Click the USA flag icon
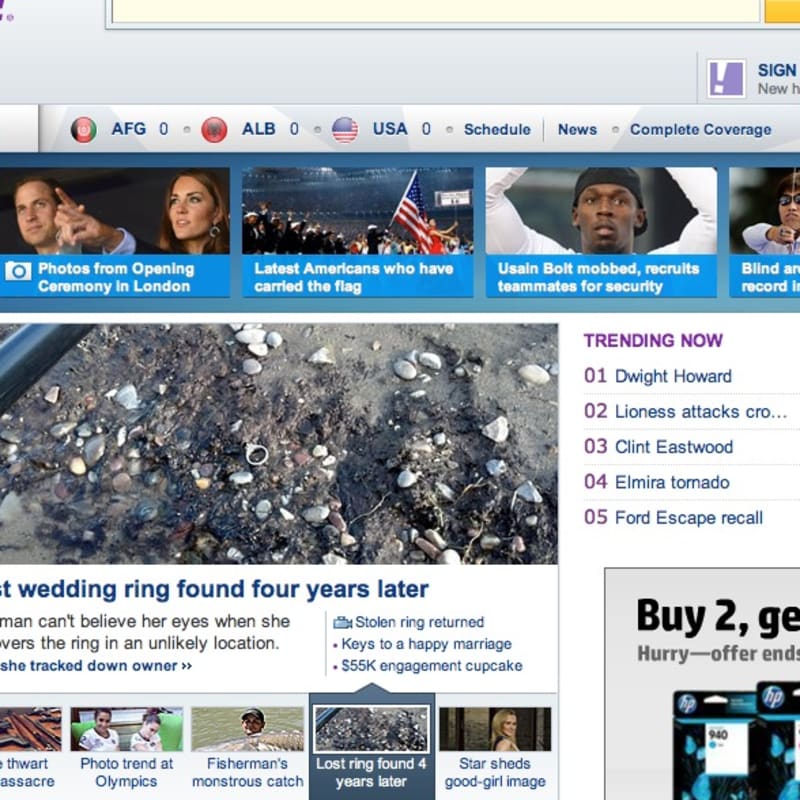Image resolution: width=800 pixels, height=800 pixels. 345,130
